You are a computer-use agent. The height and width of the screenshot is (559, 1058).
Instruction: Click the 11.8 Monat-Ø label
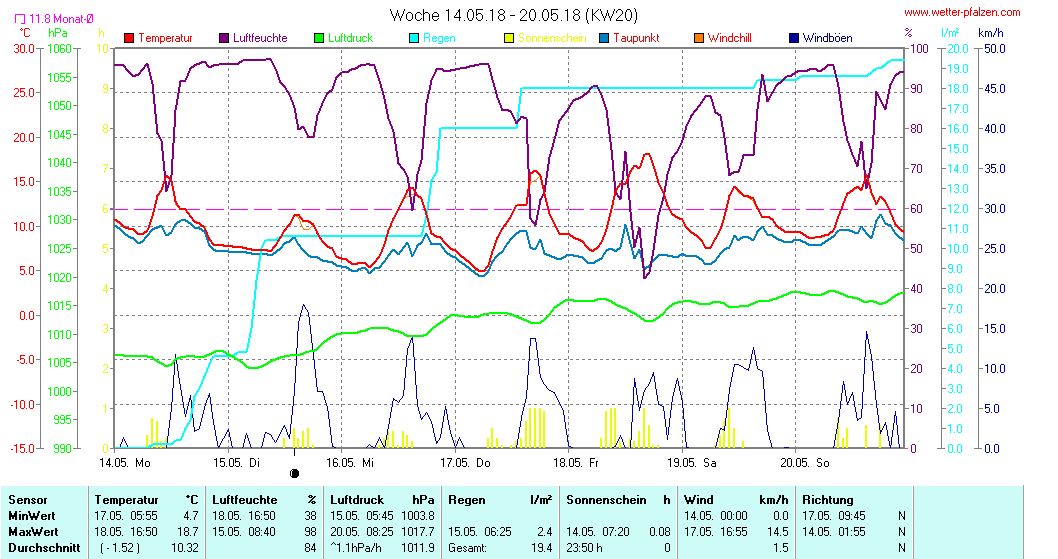click(61, 19)
